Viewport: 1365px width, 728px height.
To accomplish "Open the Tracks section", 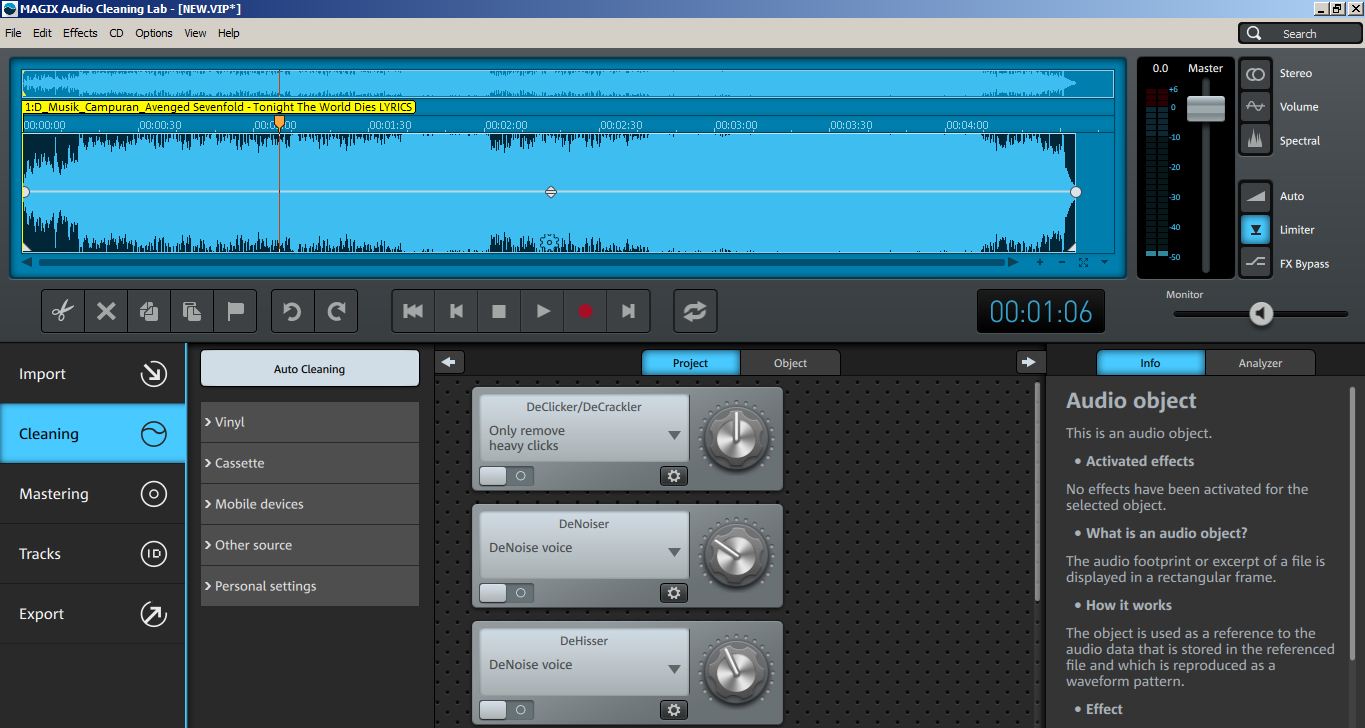I will [92, 554].
